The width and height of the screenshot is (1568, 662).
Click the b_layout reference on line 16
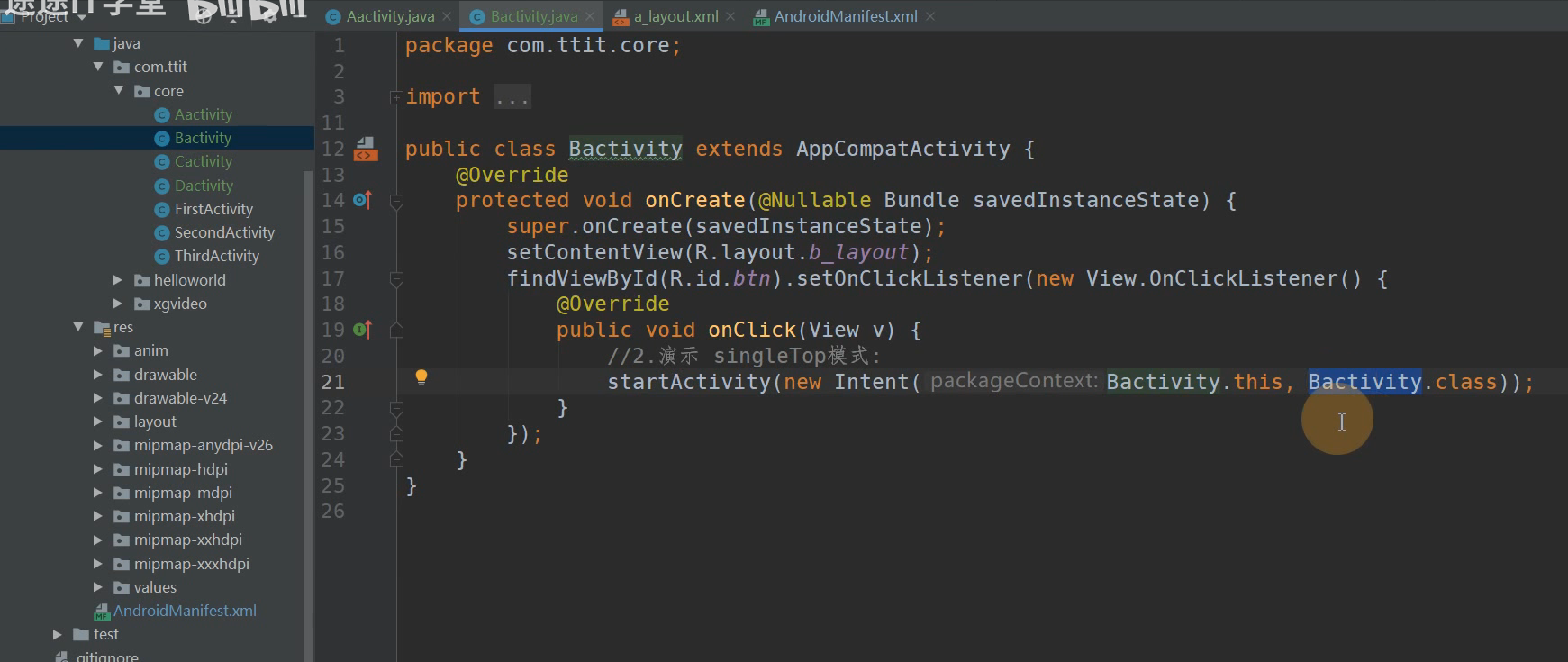coord(858,252)
